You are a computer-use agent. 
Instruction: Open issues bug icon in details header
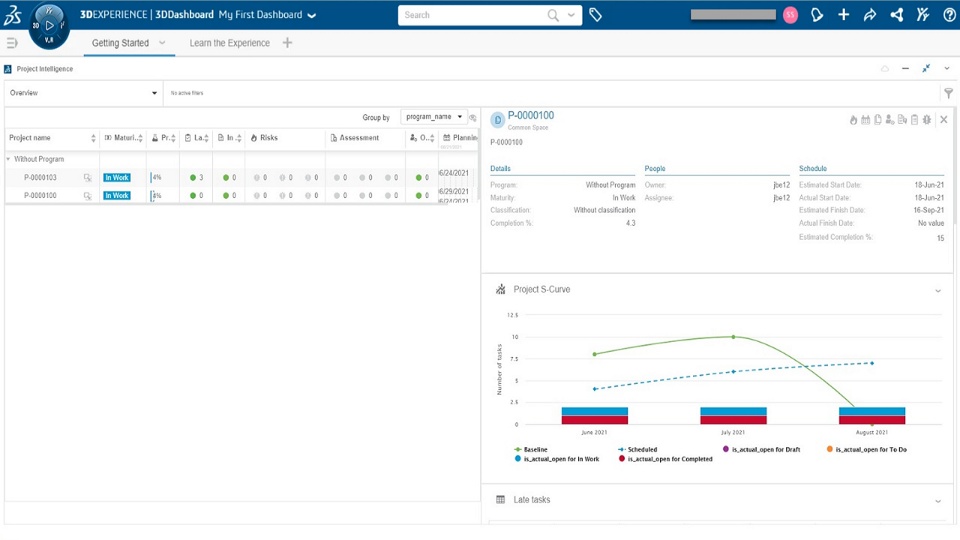[x=926, y=120]
